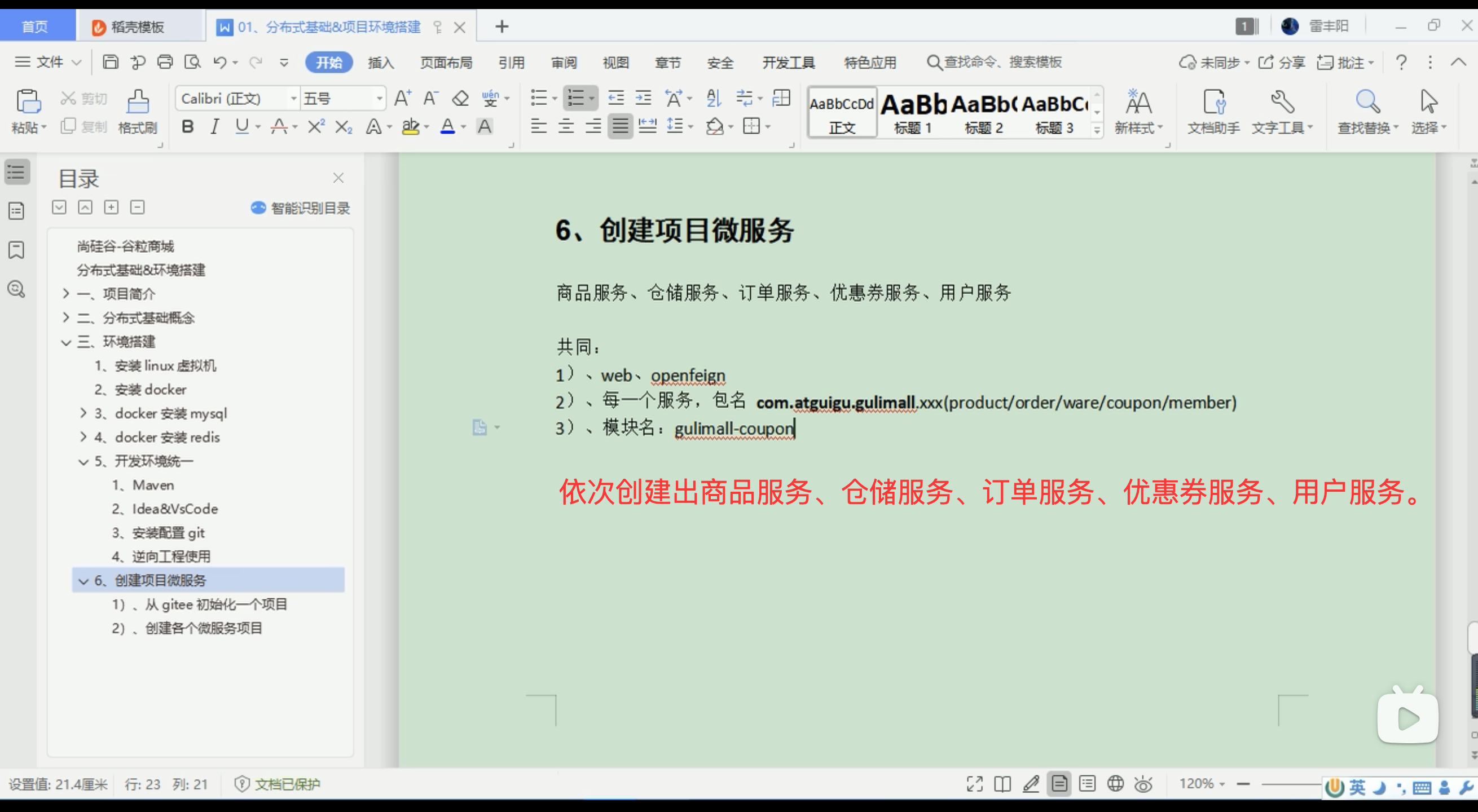Expand the 一、项目简介 outline node
Image resolution: width=1478 pixels, height=812 pixels.
tap(66, 294)
